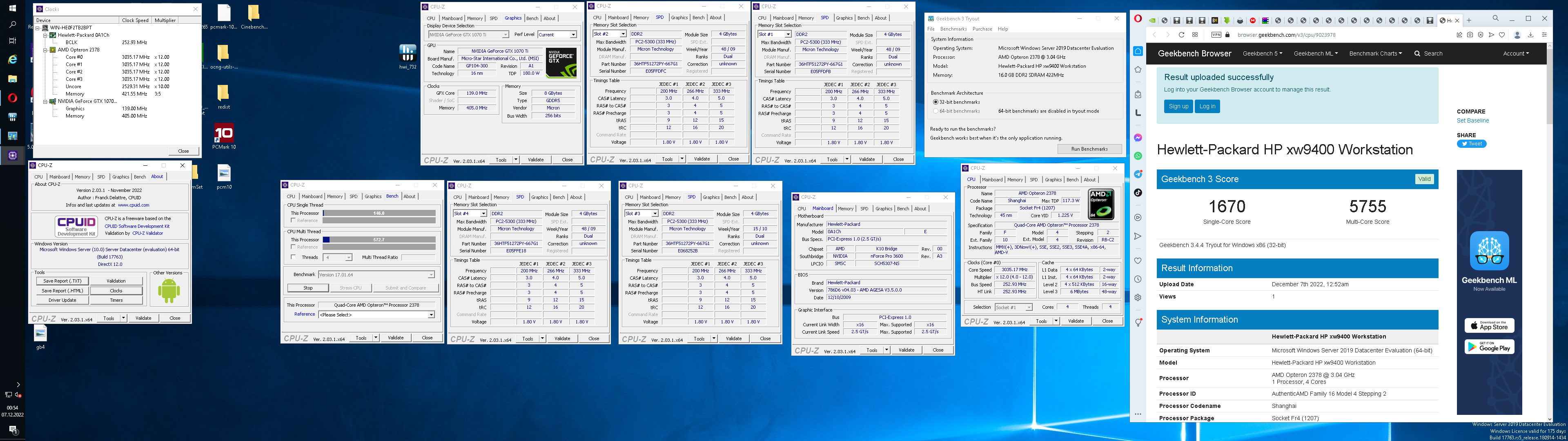Viewport: 1568px width, 441px height.
Task: Click Internet Explorer in the taskbar
Action: click(x=12, y=60)
